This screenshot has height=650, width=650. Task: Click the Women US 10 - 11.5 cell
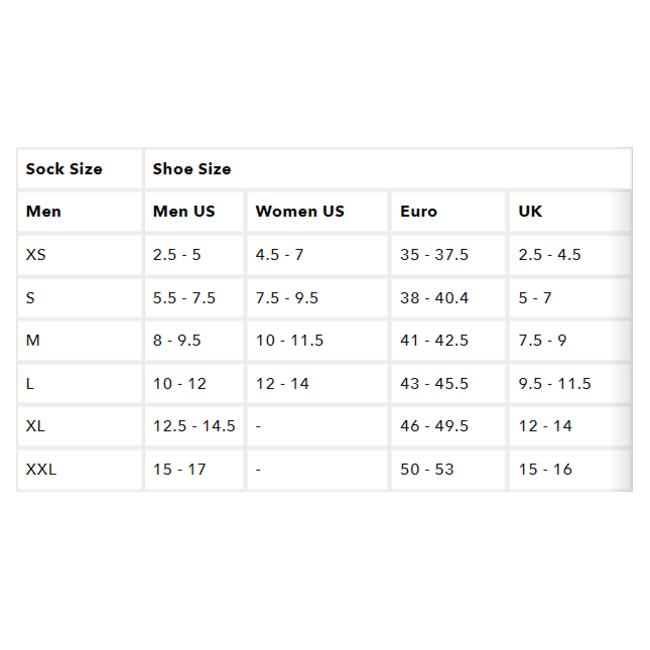[x=289, y=341]
